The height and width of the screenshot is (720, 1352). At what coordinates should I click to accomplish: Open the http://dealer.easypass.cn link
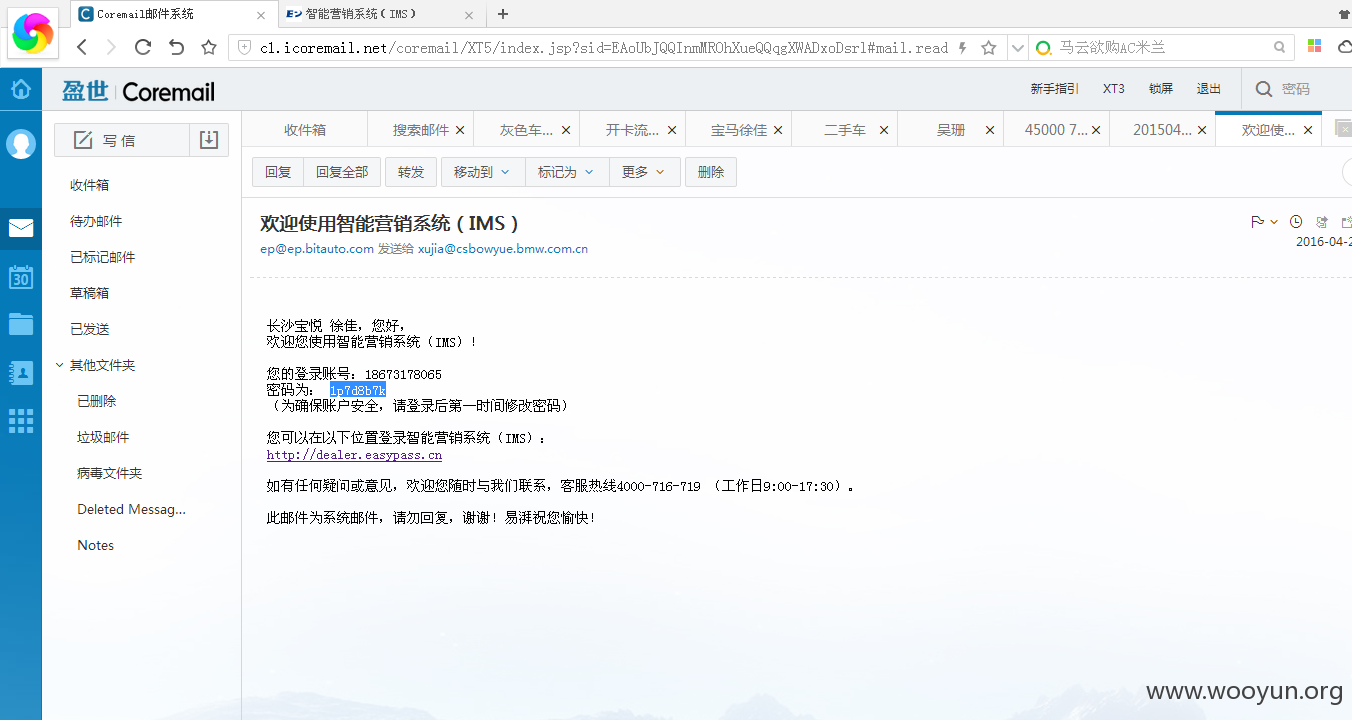pos(354,455)
